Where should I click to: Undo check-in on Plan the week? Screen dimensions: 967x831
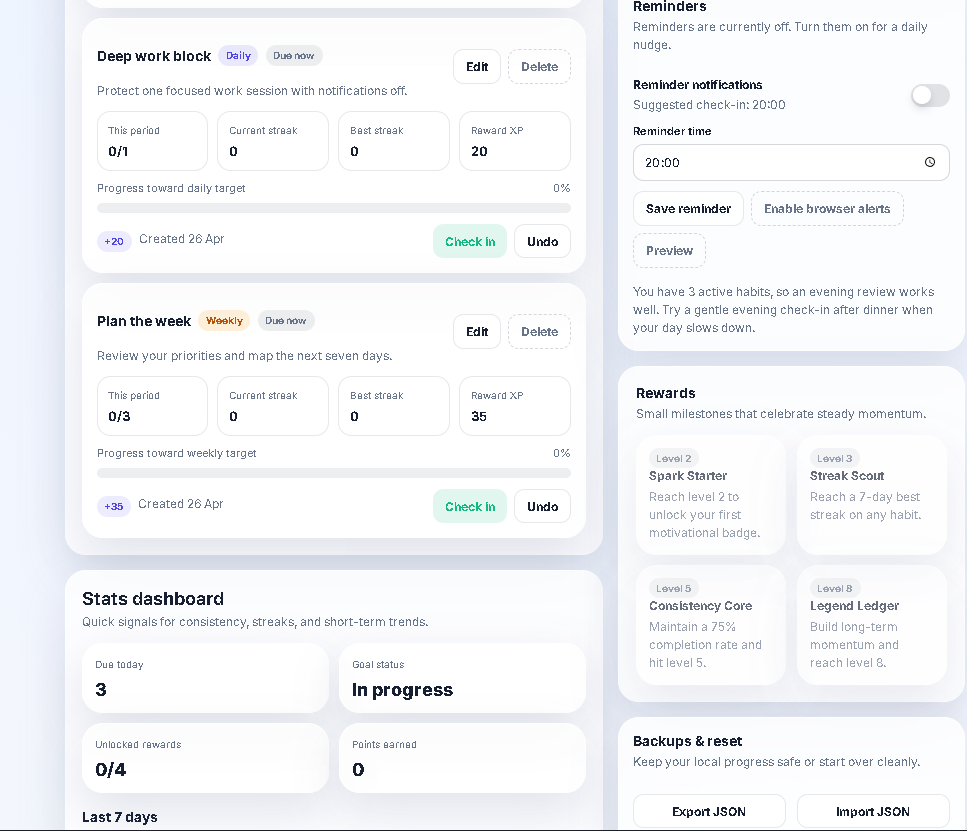click(x=542, y=506)
